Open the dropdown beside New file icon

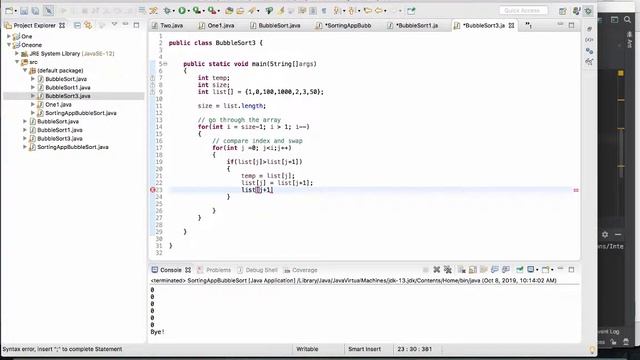pos(16,11)
